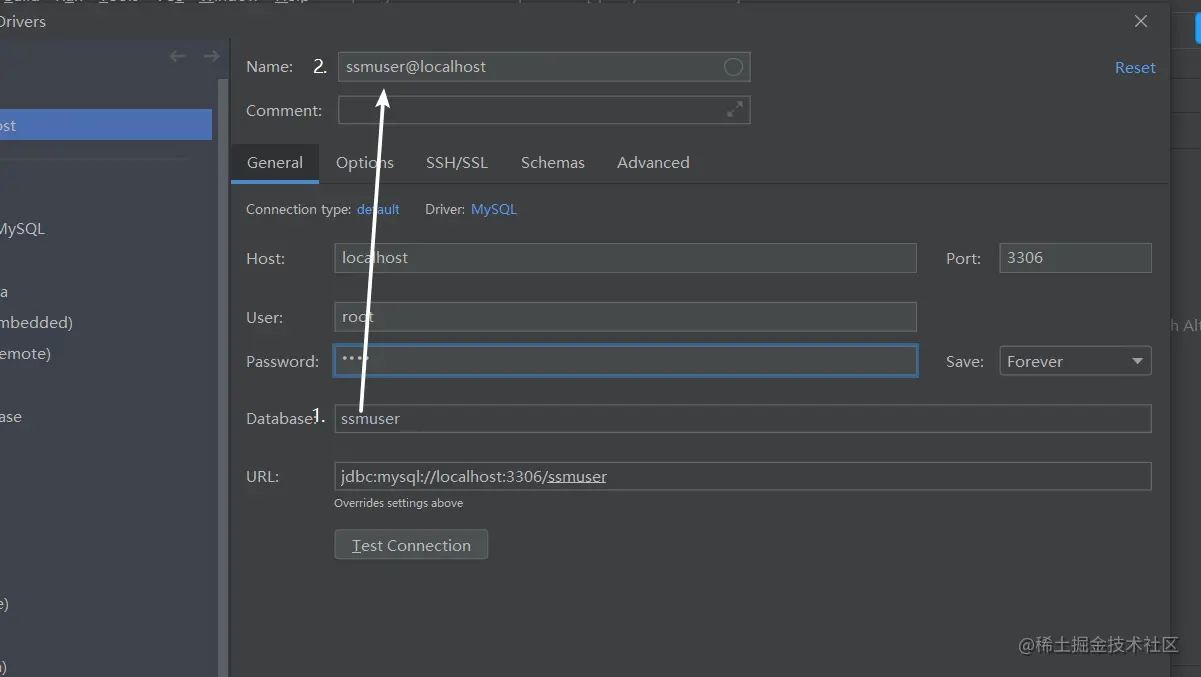Change connection type via 'default' link
1201x677 pixels.
[378, 209]
